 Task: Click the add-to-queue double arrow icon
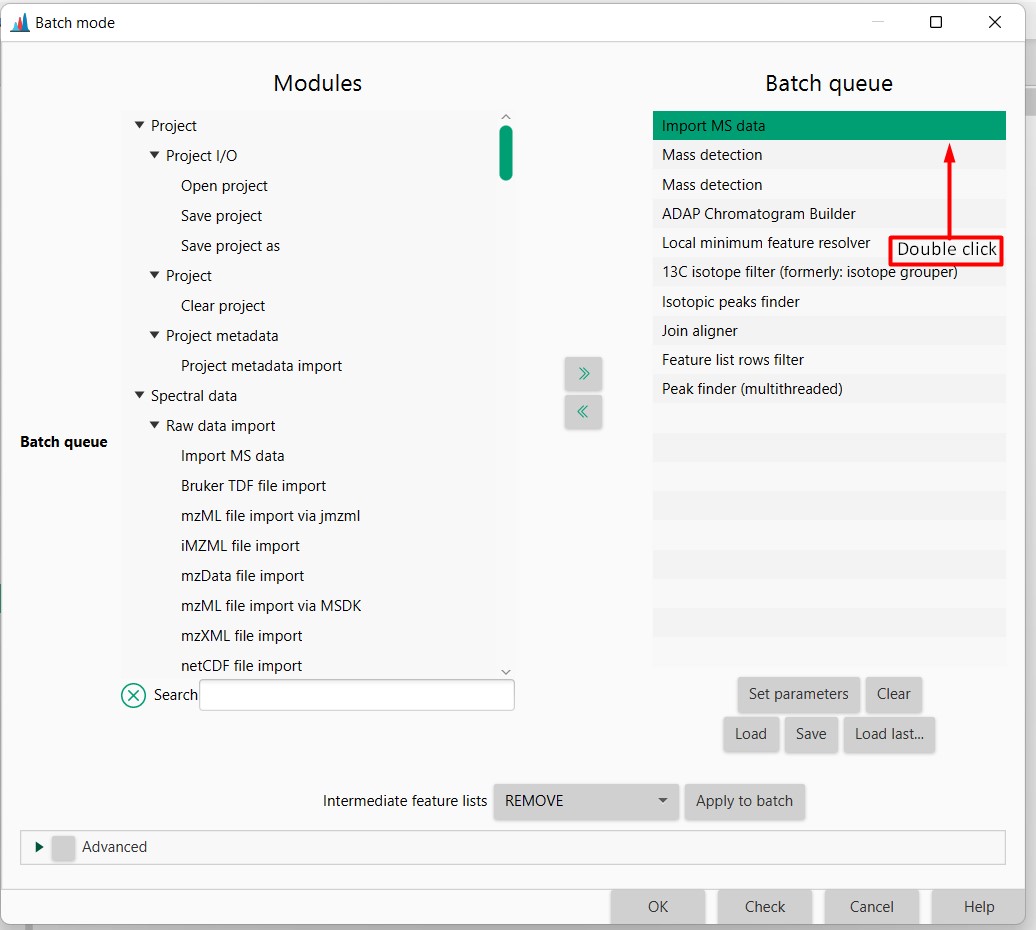pyautogui.click(x=583, y=373)
